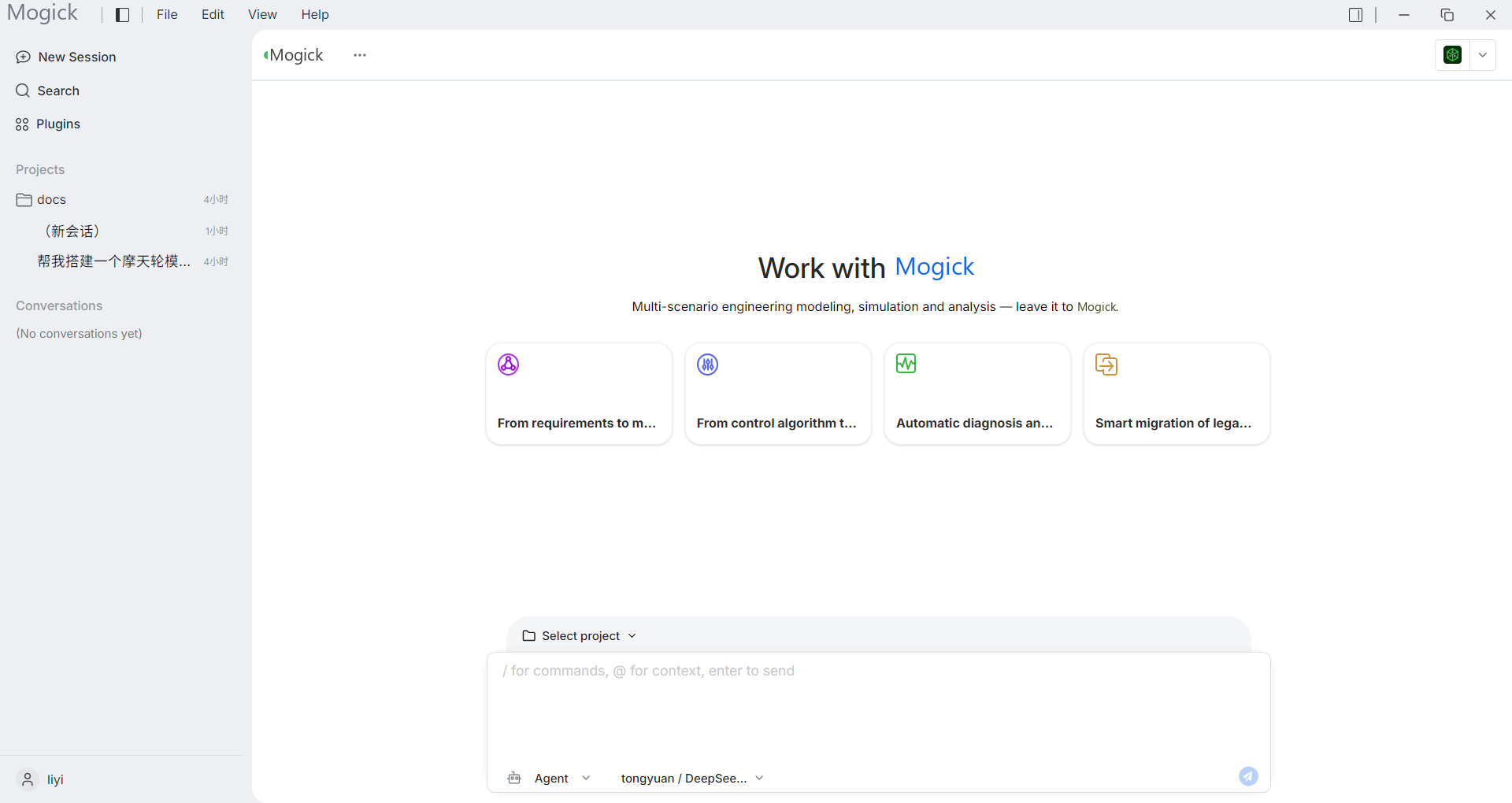This screenshot has width=1512, height=803.
Task: Click the purple requirements-to-model card icon
Action: click(x=508, y=364)
